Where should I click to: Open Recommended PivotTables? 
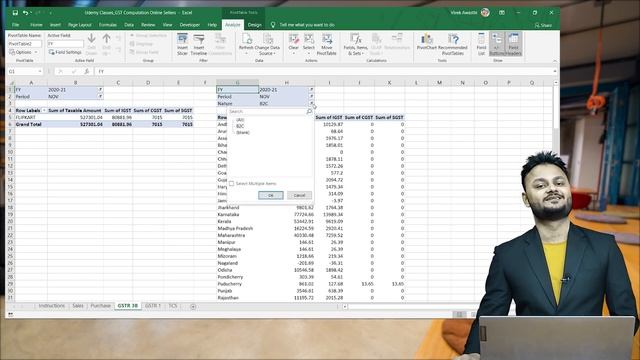click(453, 44)
